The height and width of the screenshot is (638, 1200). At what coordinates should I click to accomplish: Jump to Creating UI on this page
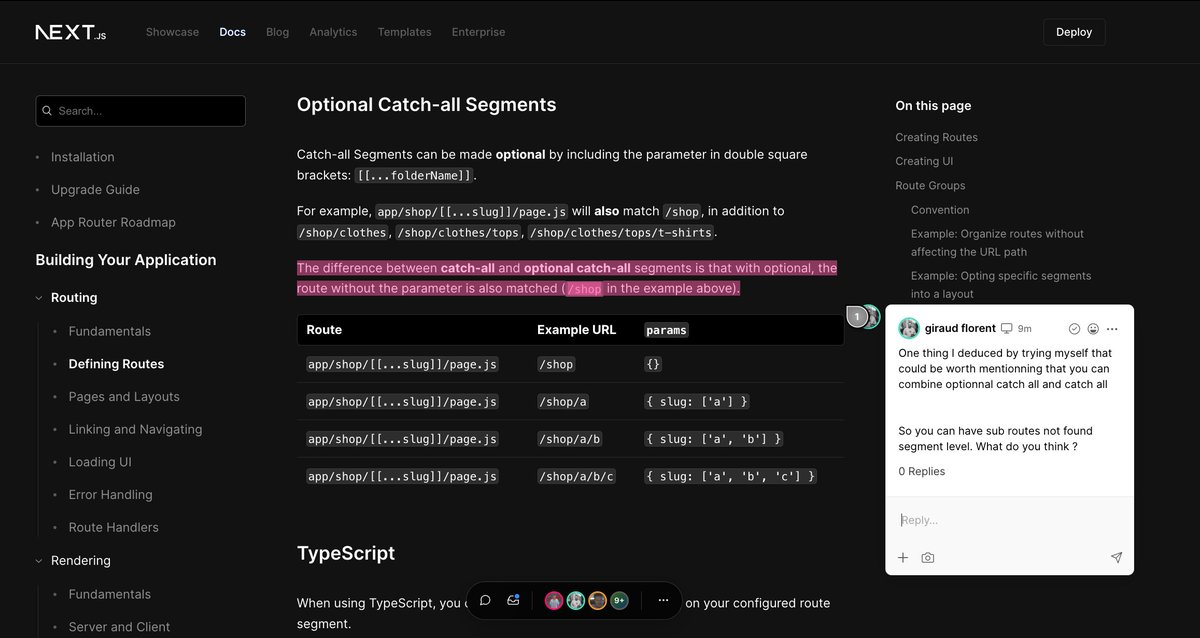924,161
